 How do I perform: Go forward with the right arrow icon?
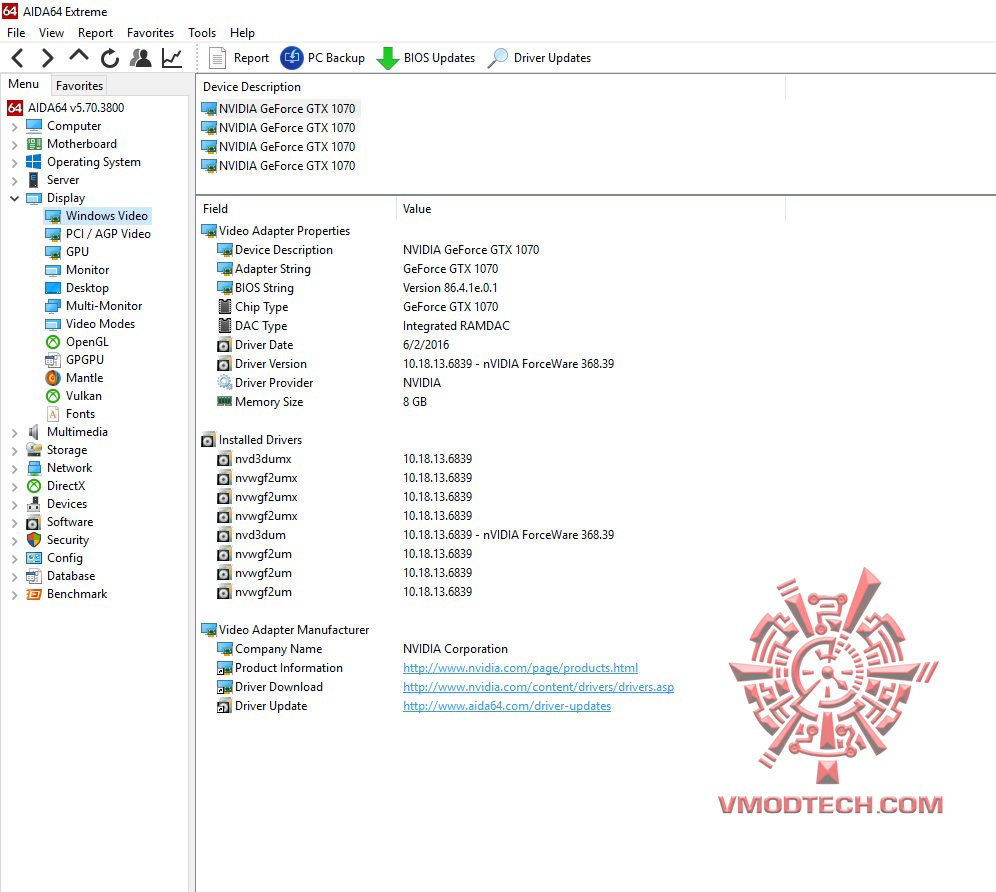click(48, 58)
